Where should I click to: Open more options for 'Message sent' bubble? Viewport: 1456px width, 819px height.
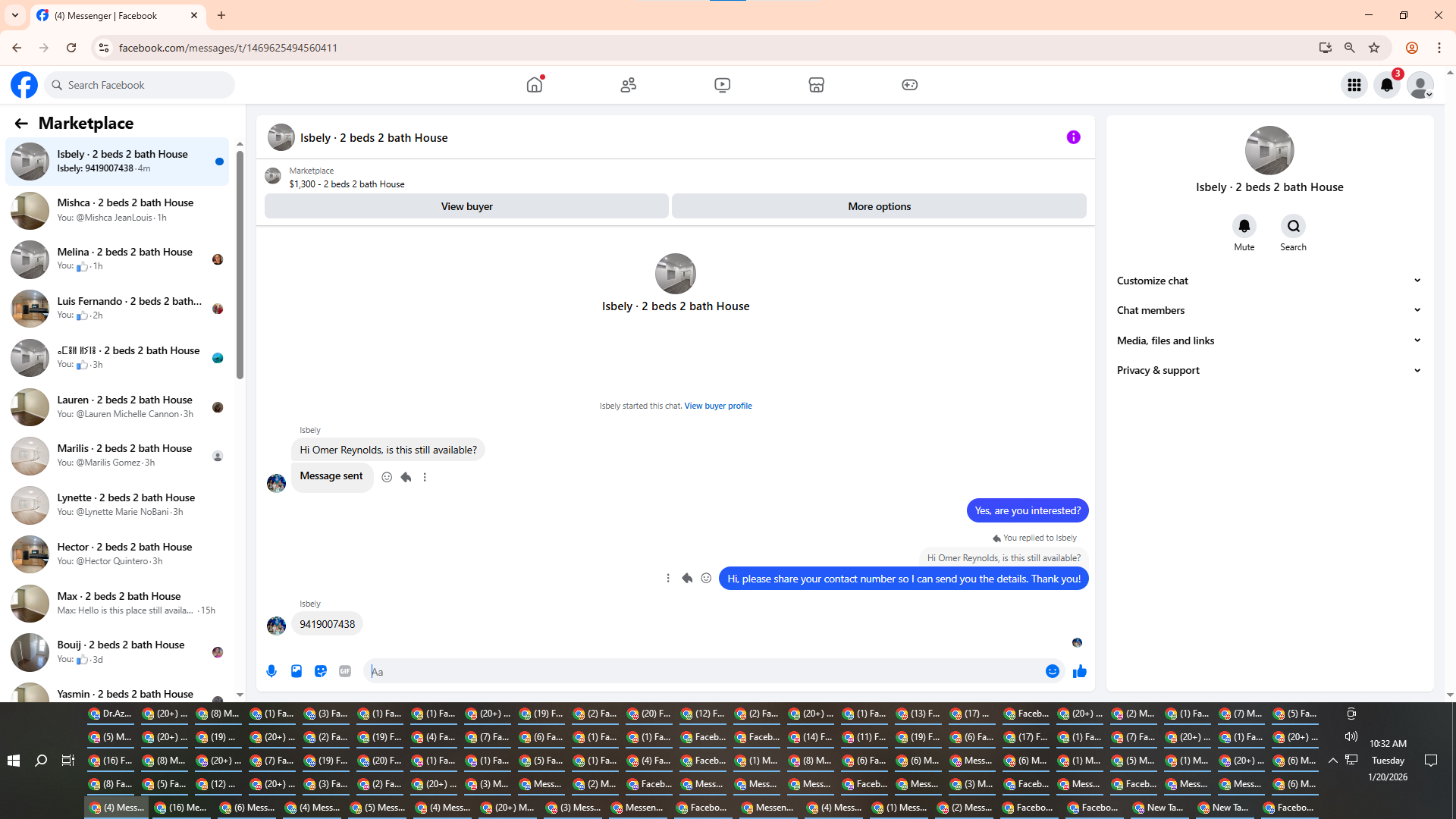(x=425, y=477)
